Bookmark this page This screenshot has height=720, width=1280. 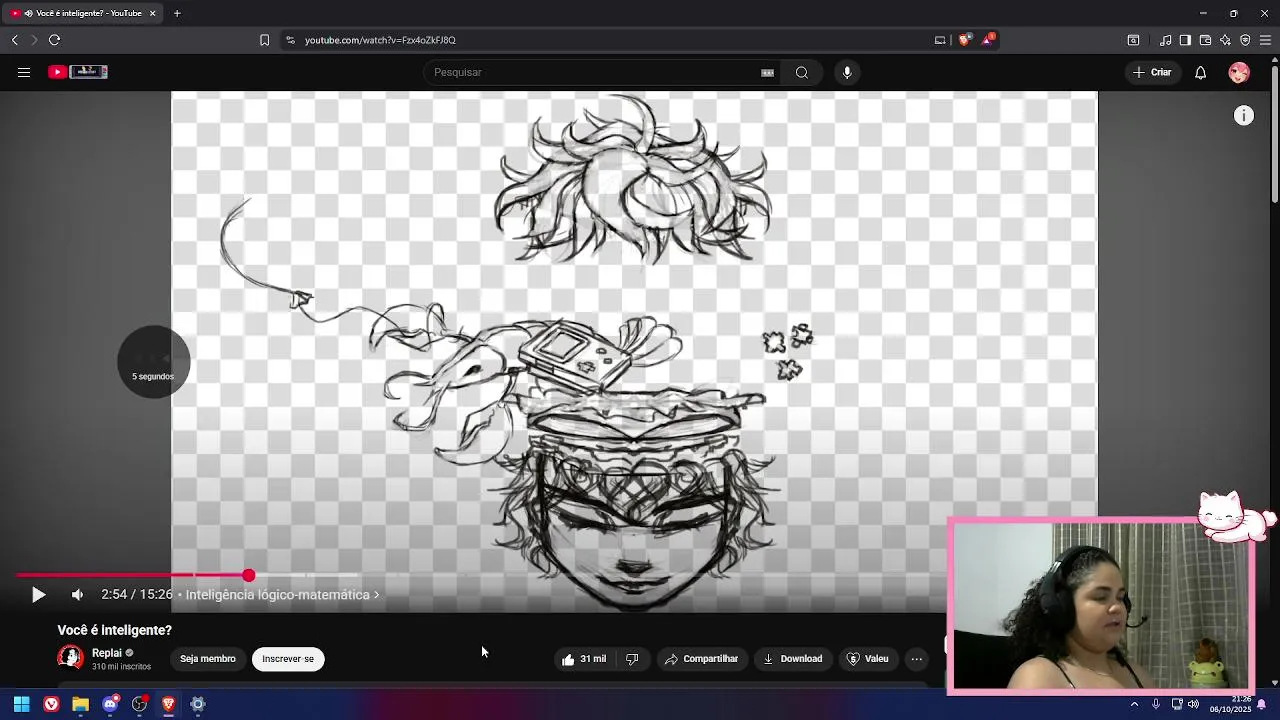tap(264, 40)
